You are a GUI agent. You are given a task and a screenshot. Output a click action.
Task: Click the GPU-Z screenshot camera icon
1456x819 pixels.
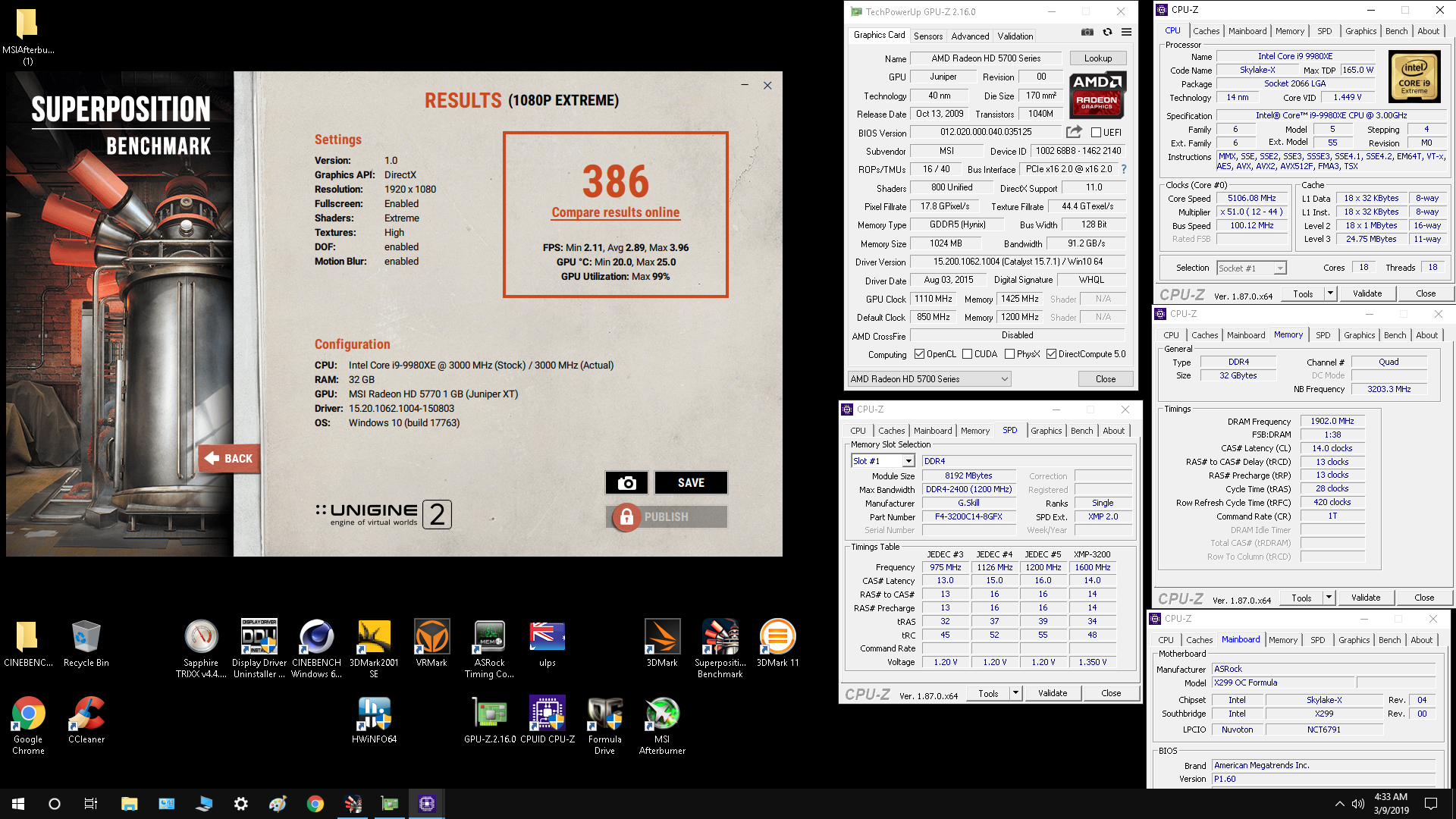point(1087,32)
